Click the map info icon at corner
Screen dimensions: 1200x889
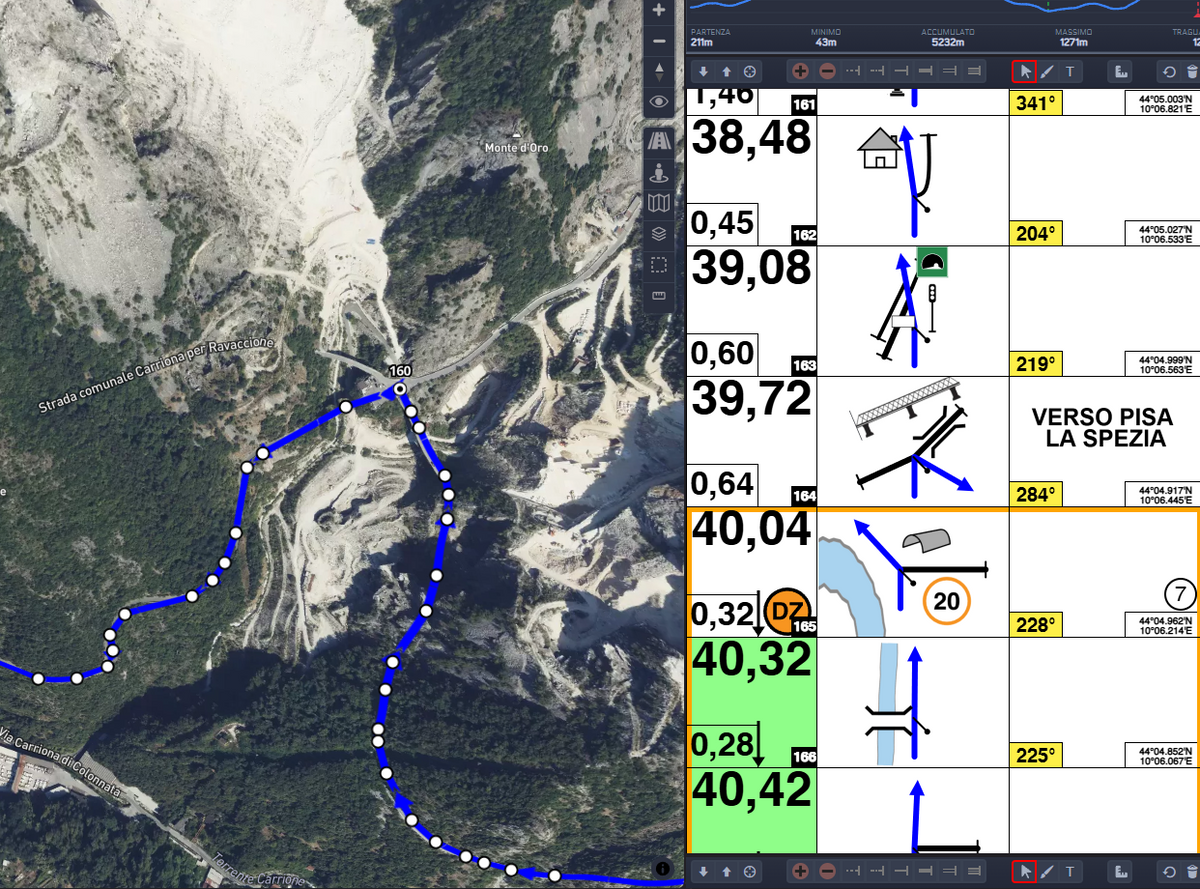coord(663,870)
